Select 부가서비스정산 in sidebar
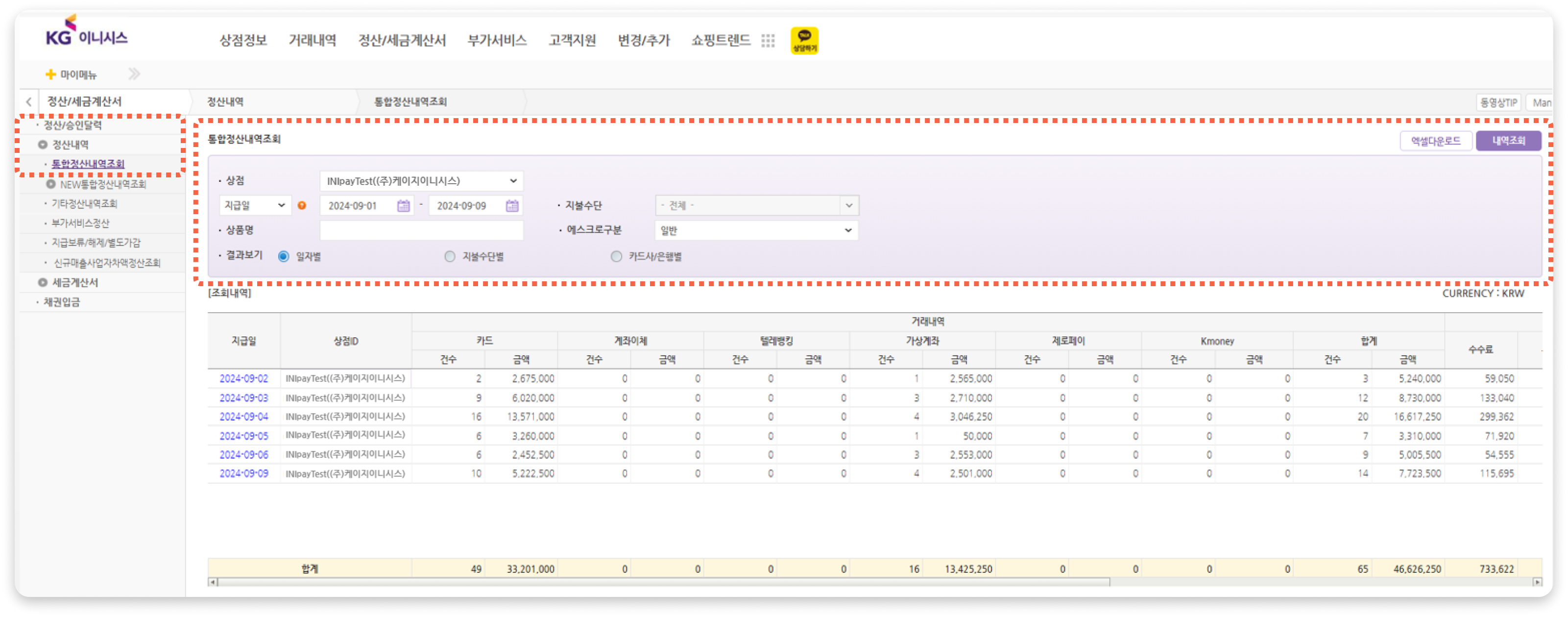Viewport: 1568px width, 617px height. point(80,223)
